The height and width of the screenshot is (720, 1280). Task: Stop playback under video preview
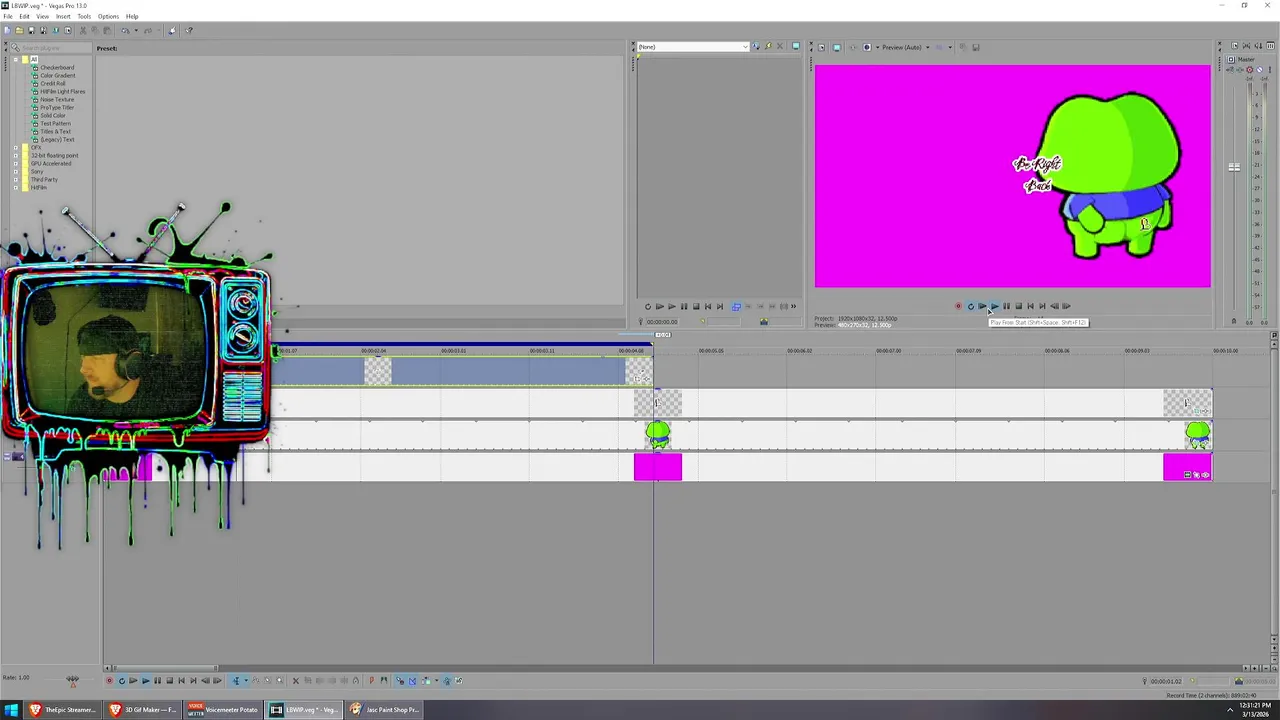tap(1018, 306)
